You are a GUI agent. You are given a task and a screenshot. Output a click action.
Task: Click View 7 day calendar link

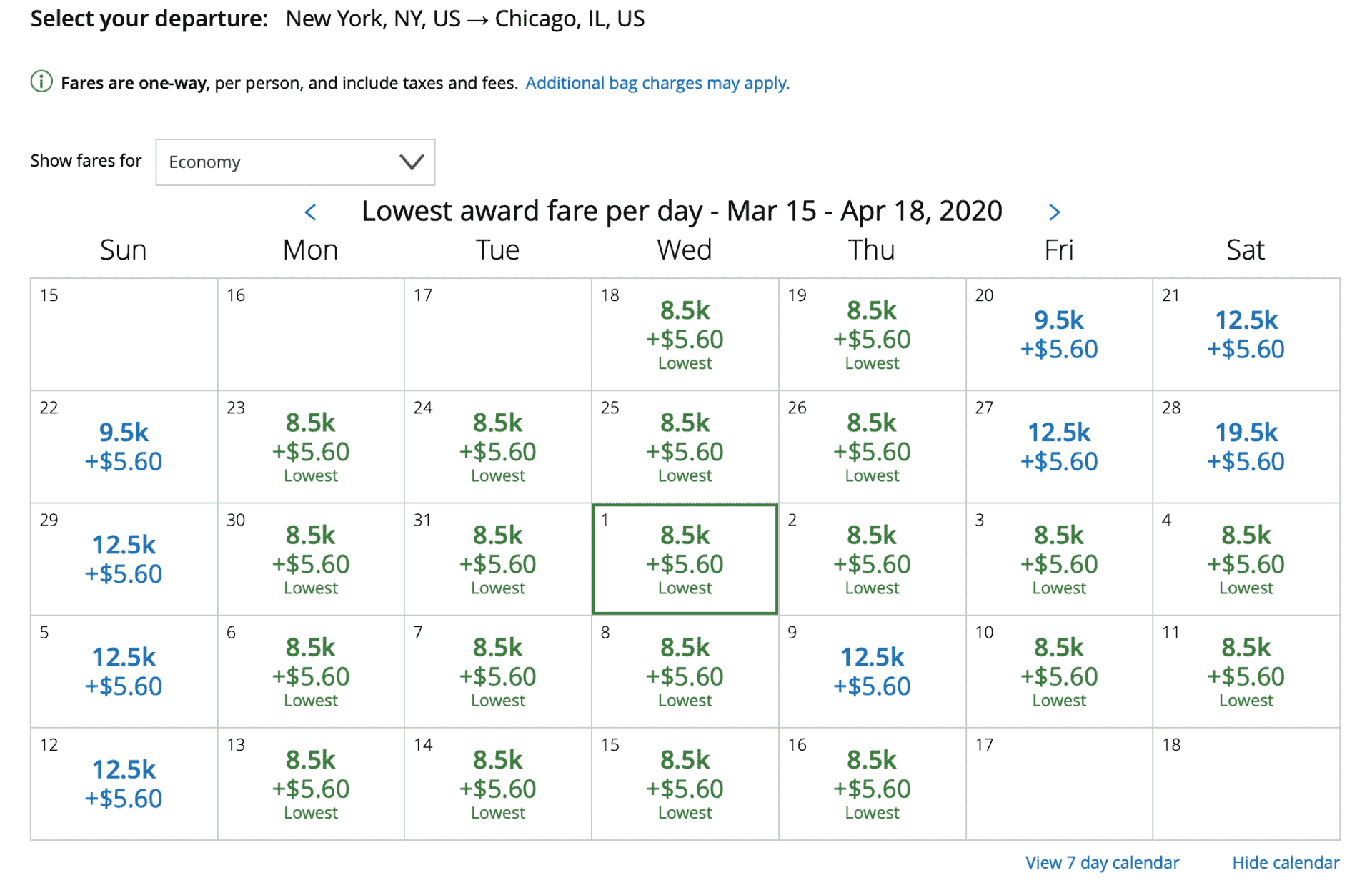[x=1102, y=862]
